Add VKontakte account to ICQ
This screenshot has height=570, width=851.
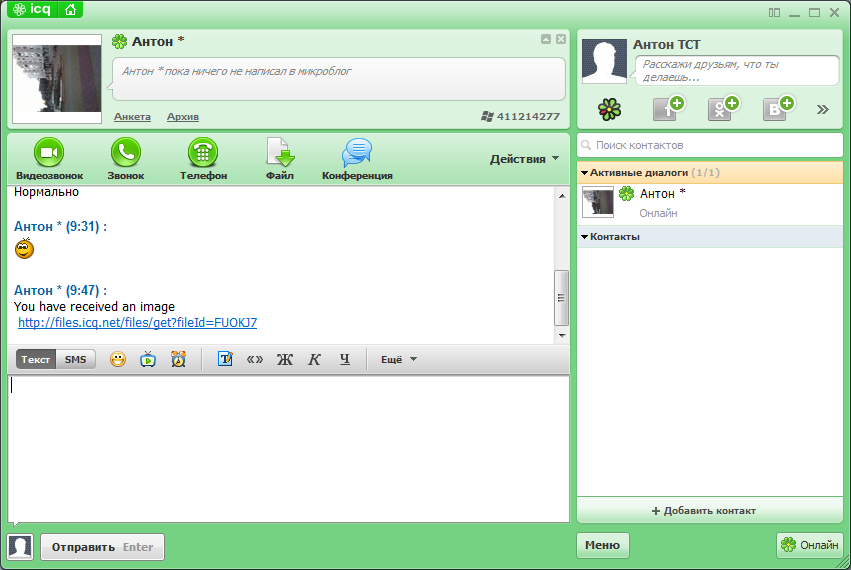(777, 109)
